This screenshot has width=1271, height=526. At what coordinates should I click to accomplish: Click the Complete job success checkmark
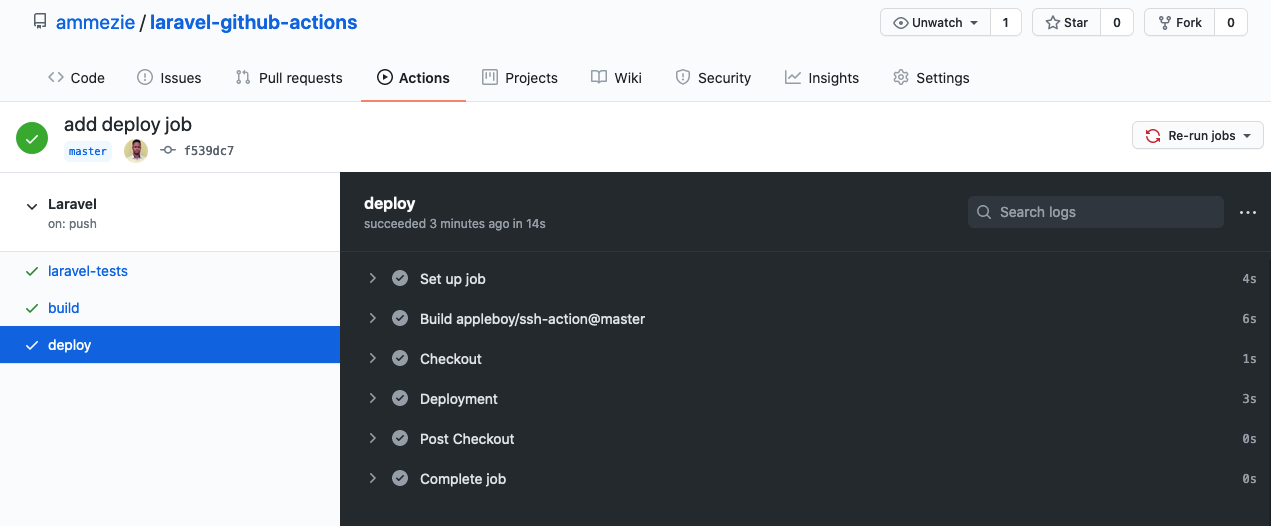(x=400, y=479)
